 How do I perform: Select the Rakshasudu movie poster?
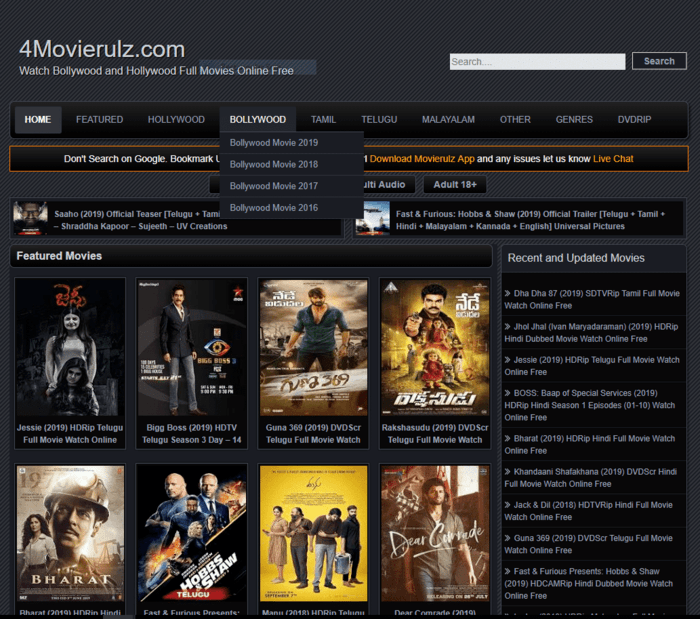coord(435,347)
